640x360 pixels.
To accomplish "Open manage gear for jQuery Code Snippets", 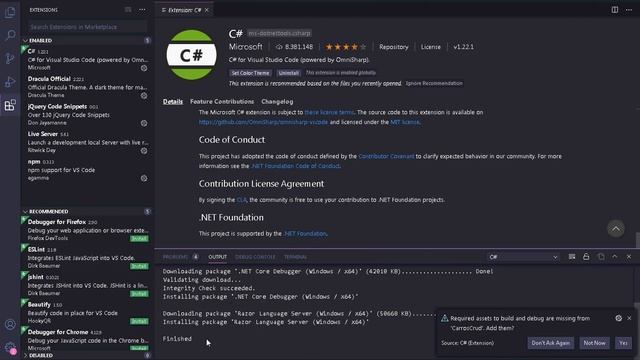I will pyautogui.click(x=144, y=123).
